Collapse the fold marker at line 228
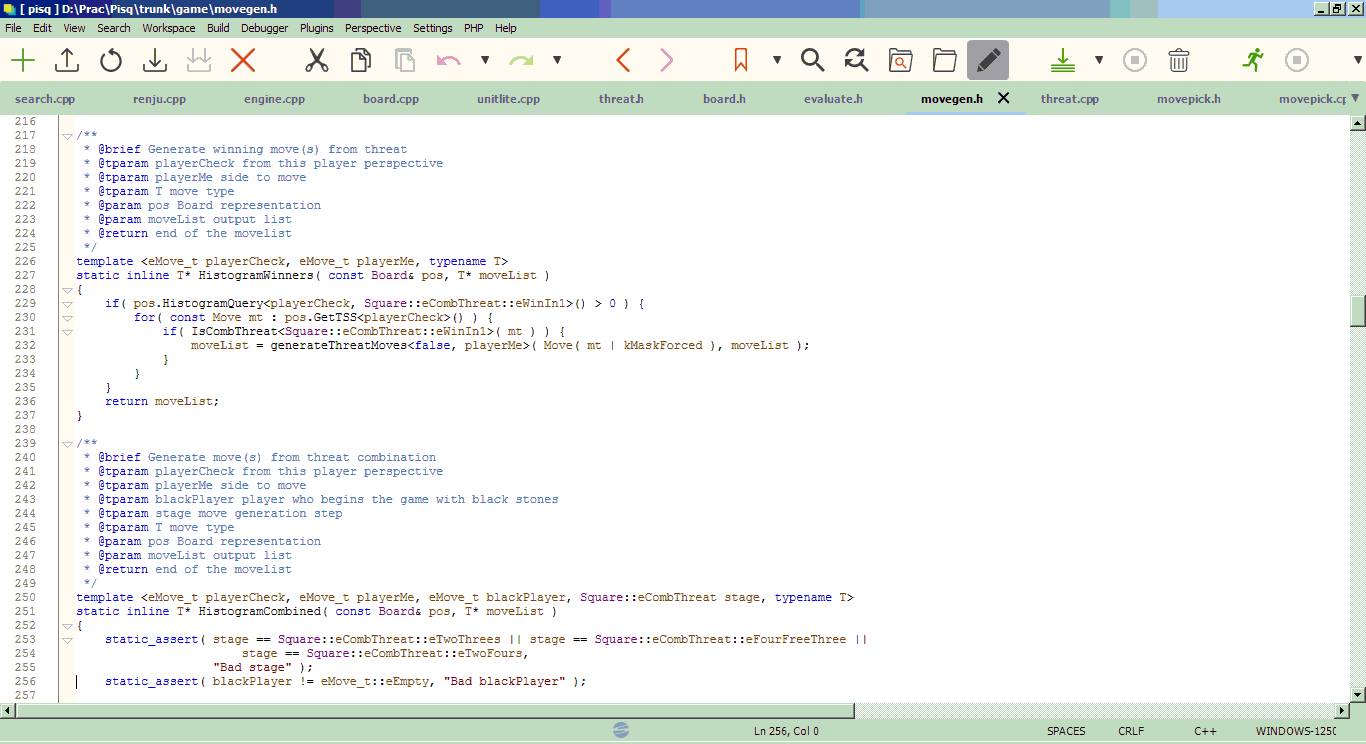1366x744 pixels. click(67, 289)
